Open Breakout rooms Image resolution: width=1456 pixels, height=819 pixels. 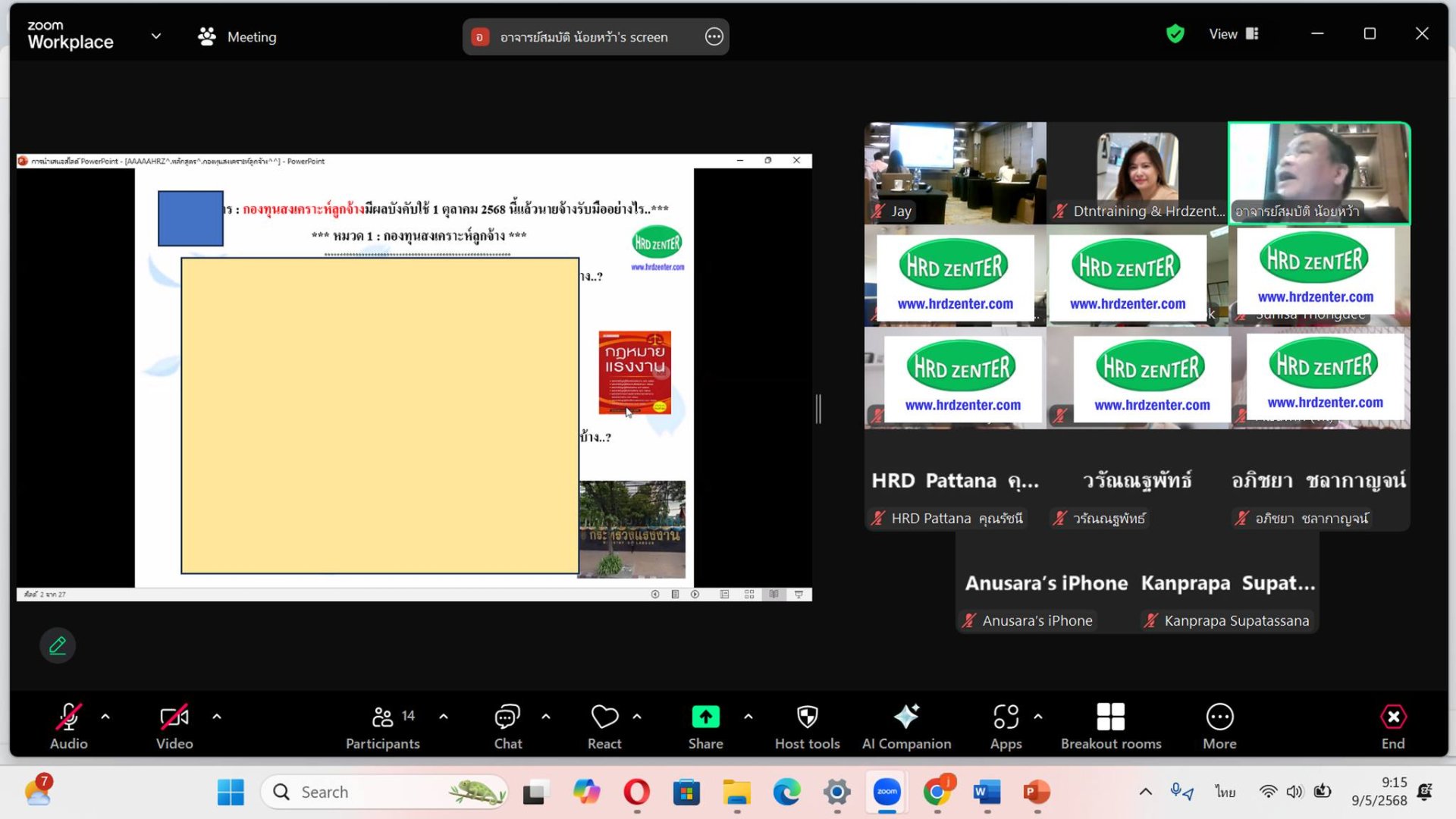click(1111, 726)
